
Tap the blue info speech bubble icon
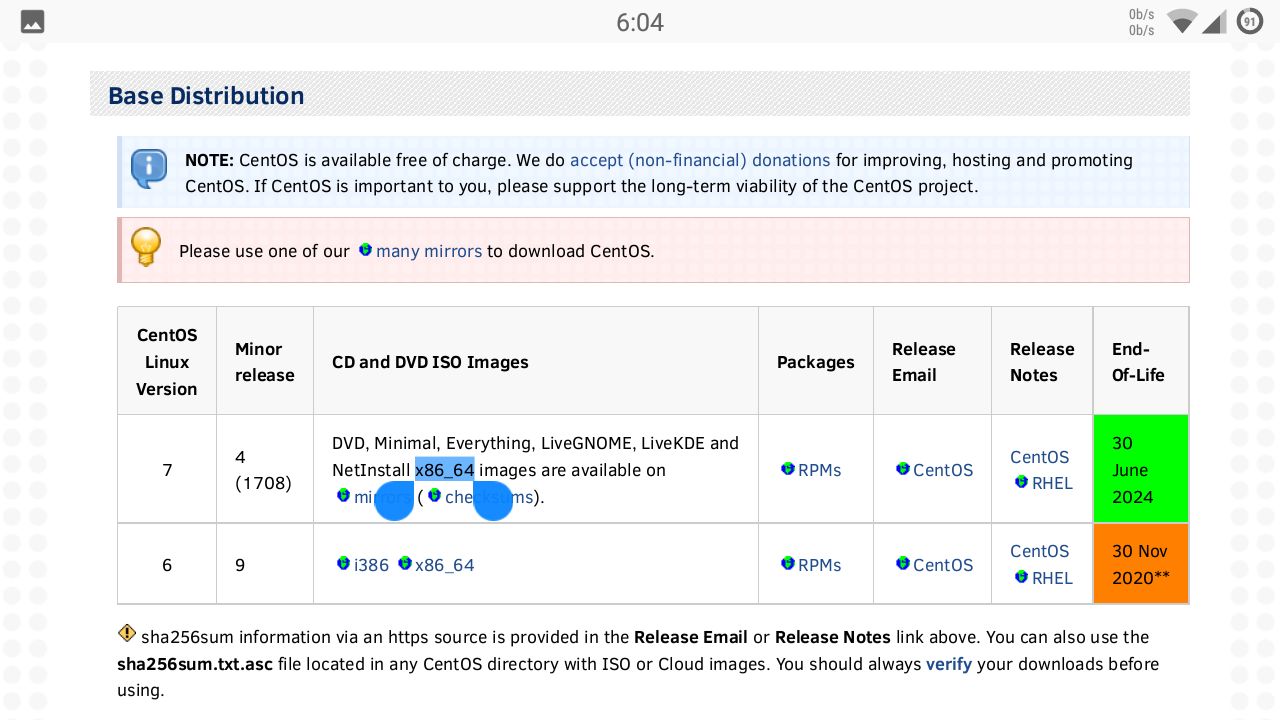pyautogui.click(x=149, y=169)
